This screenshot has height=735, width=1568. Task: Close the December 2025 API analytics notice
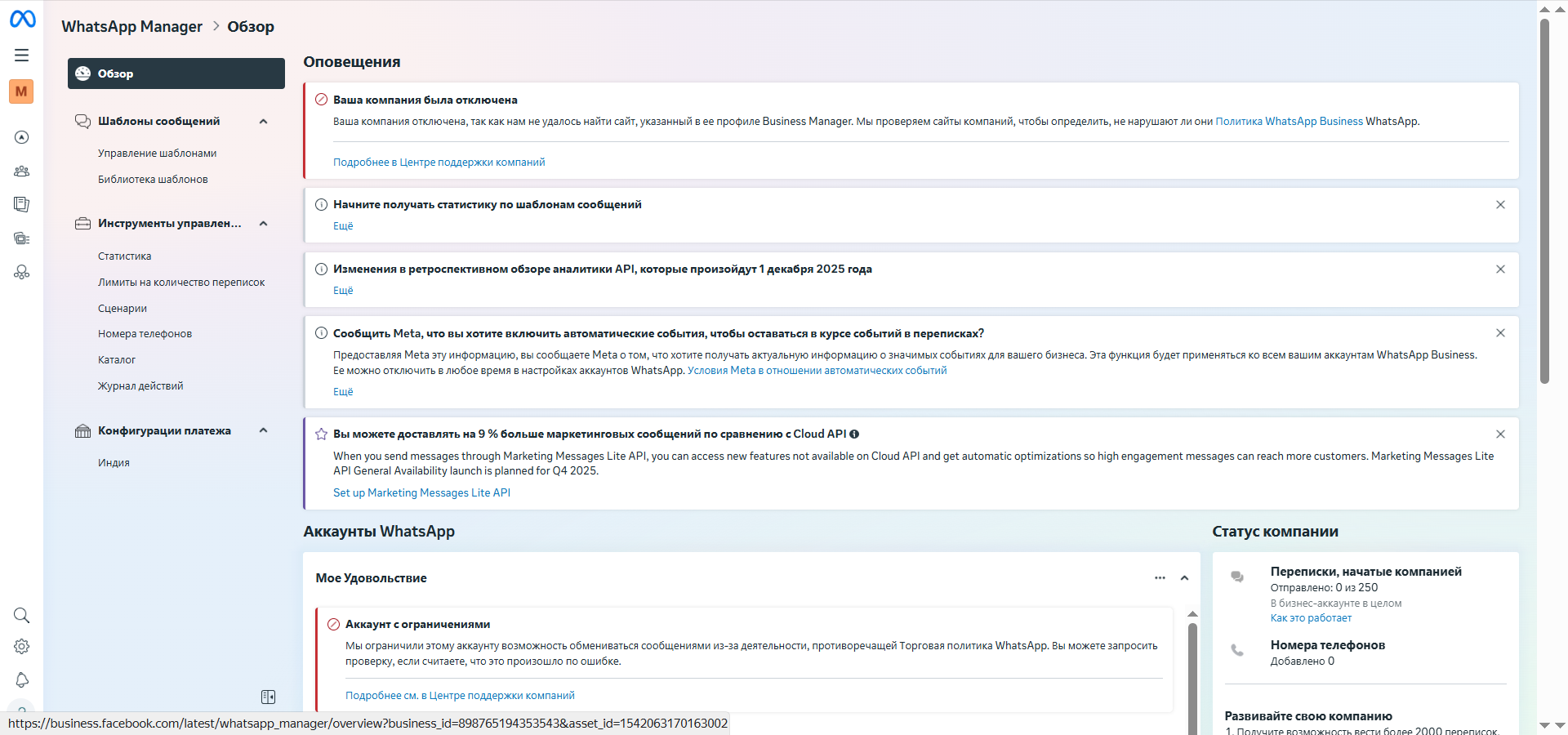[x=1500, y=269]
